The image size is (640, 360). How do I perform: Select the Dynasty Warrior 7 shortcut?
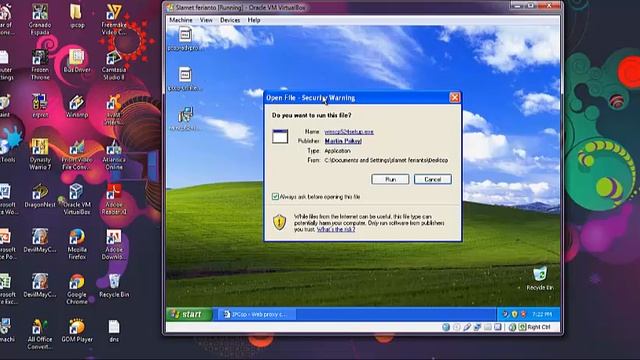[40, 154]
